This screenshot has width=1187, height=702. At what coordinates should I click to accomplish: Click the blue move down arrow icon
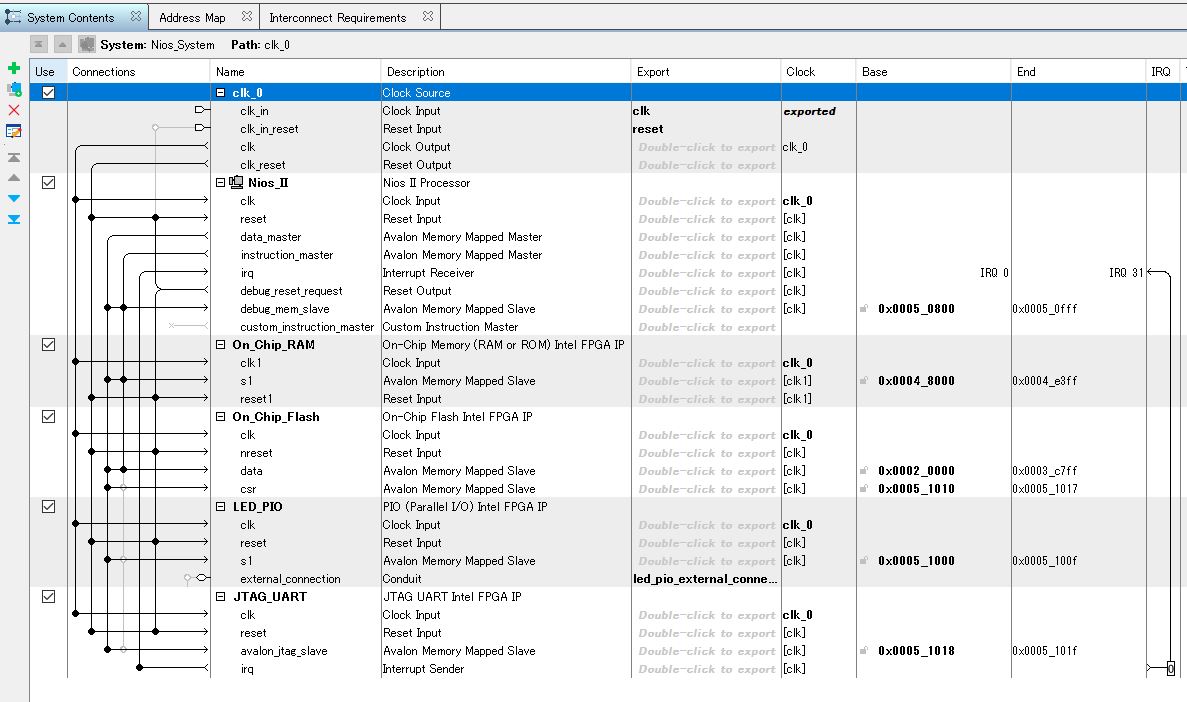pyautogui.click(x=14, y=198)
